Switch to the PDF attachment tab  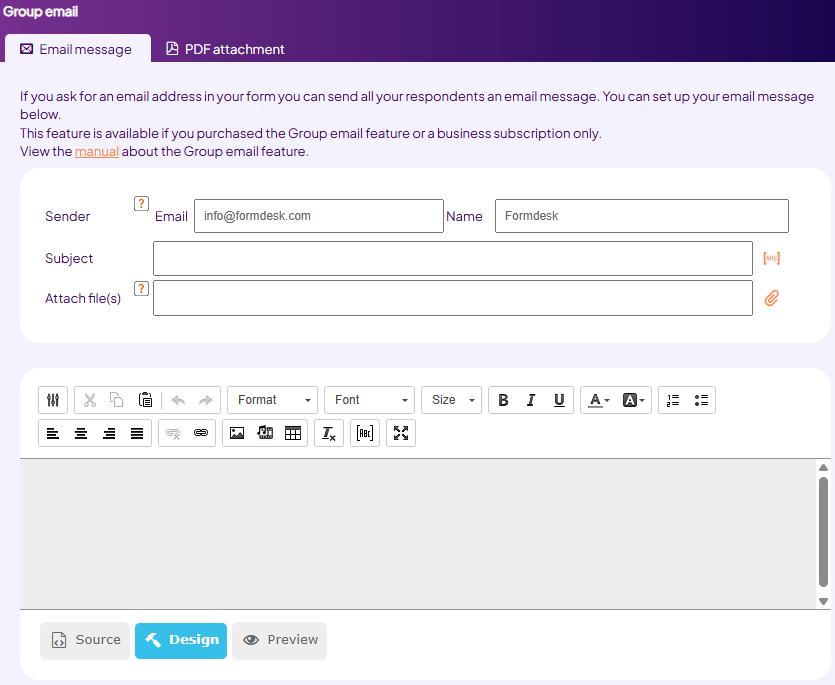pos(225,49)
